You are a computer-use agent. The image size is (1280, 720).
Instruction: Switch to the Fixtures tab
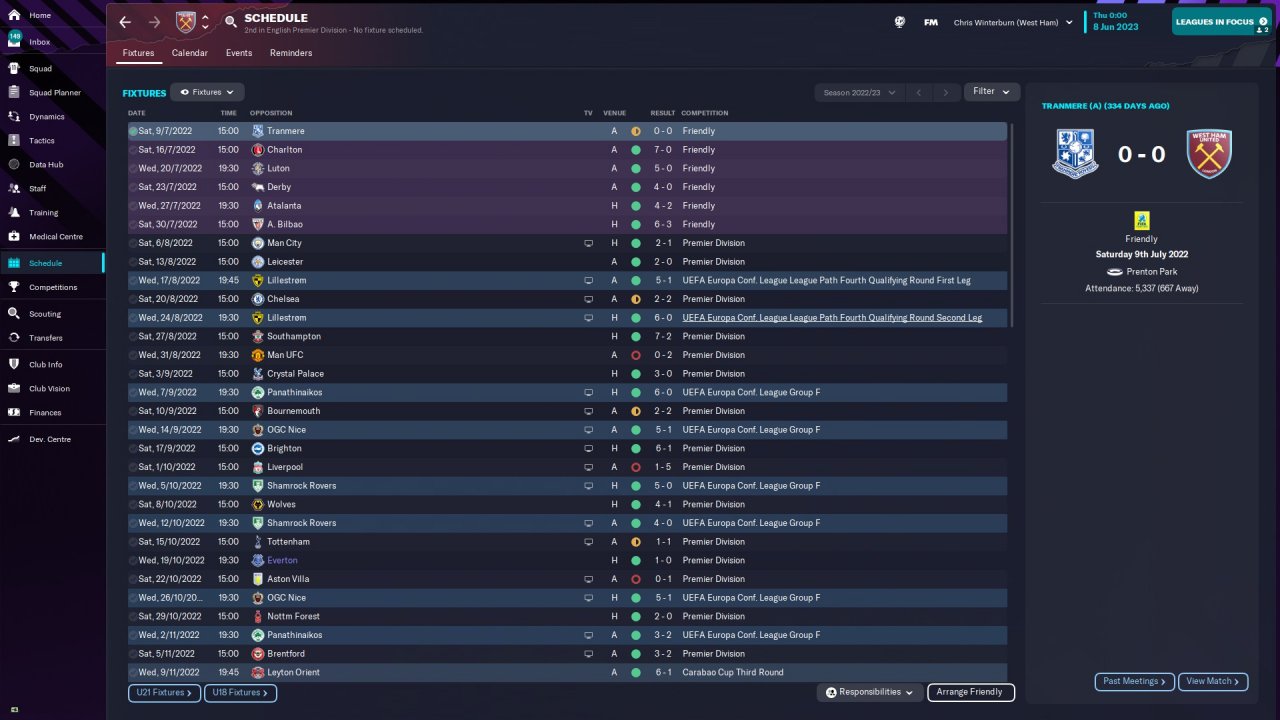click(x=138, y=53)
